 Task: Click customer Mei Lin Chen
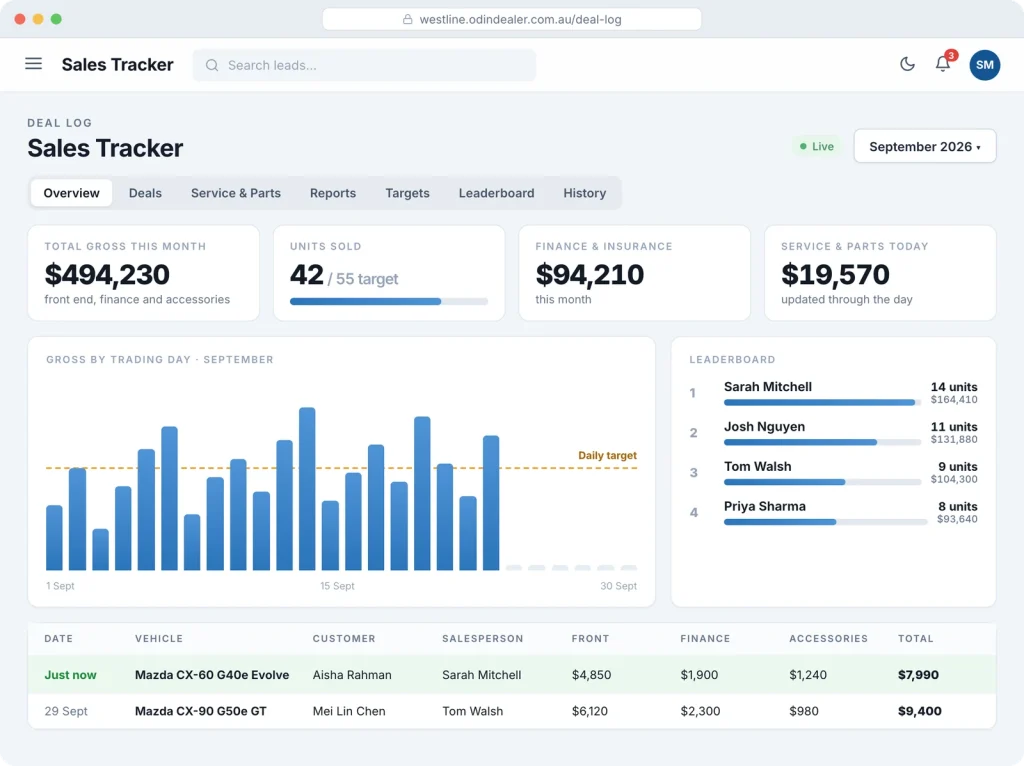pos(349,711)
